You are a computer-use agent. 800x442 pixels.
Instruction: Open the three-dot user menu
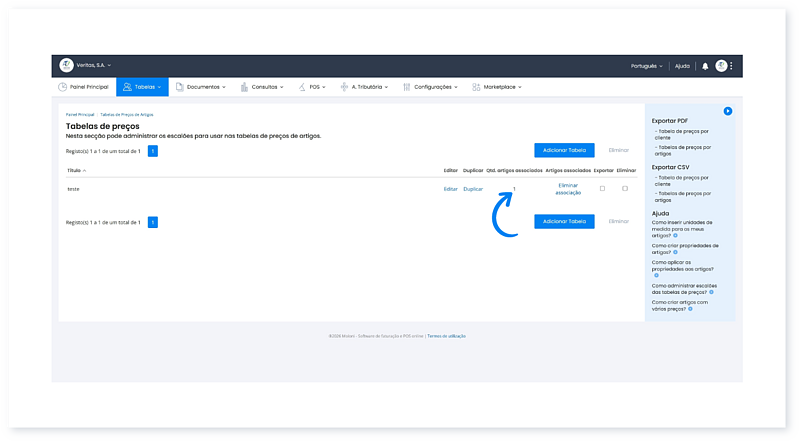coord(731,66)
